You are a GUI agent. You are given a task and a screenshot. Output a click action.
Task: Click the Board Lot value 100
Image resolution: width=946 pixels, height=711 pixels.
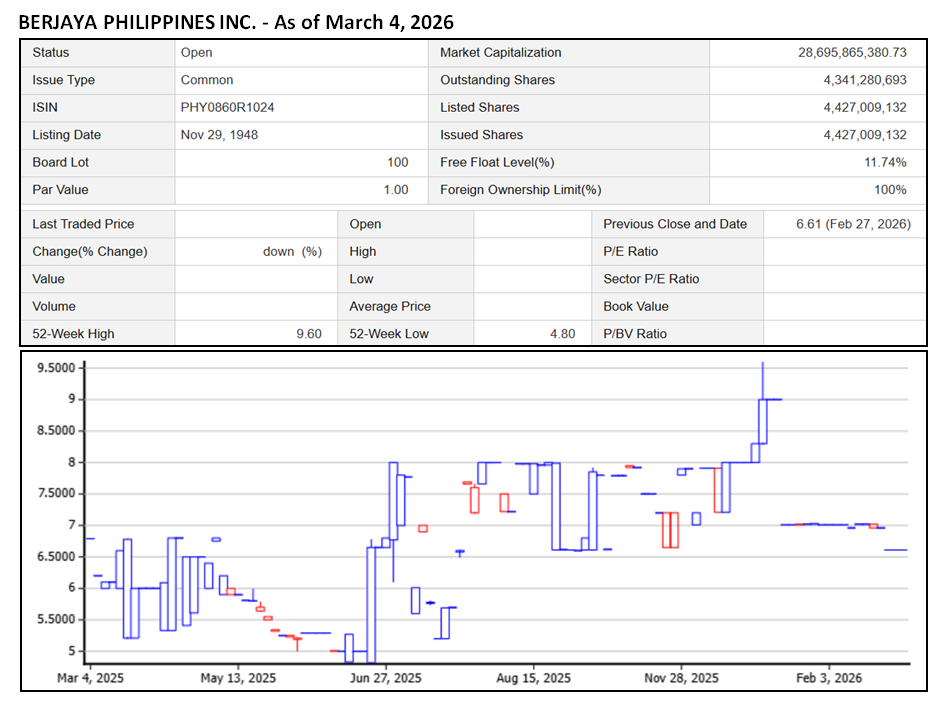[397, 162]
